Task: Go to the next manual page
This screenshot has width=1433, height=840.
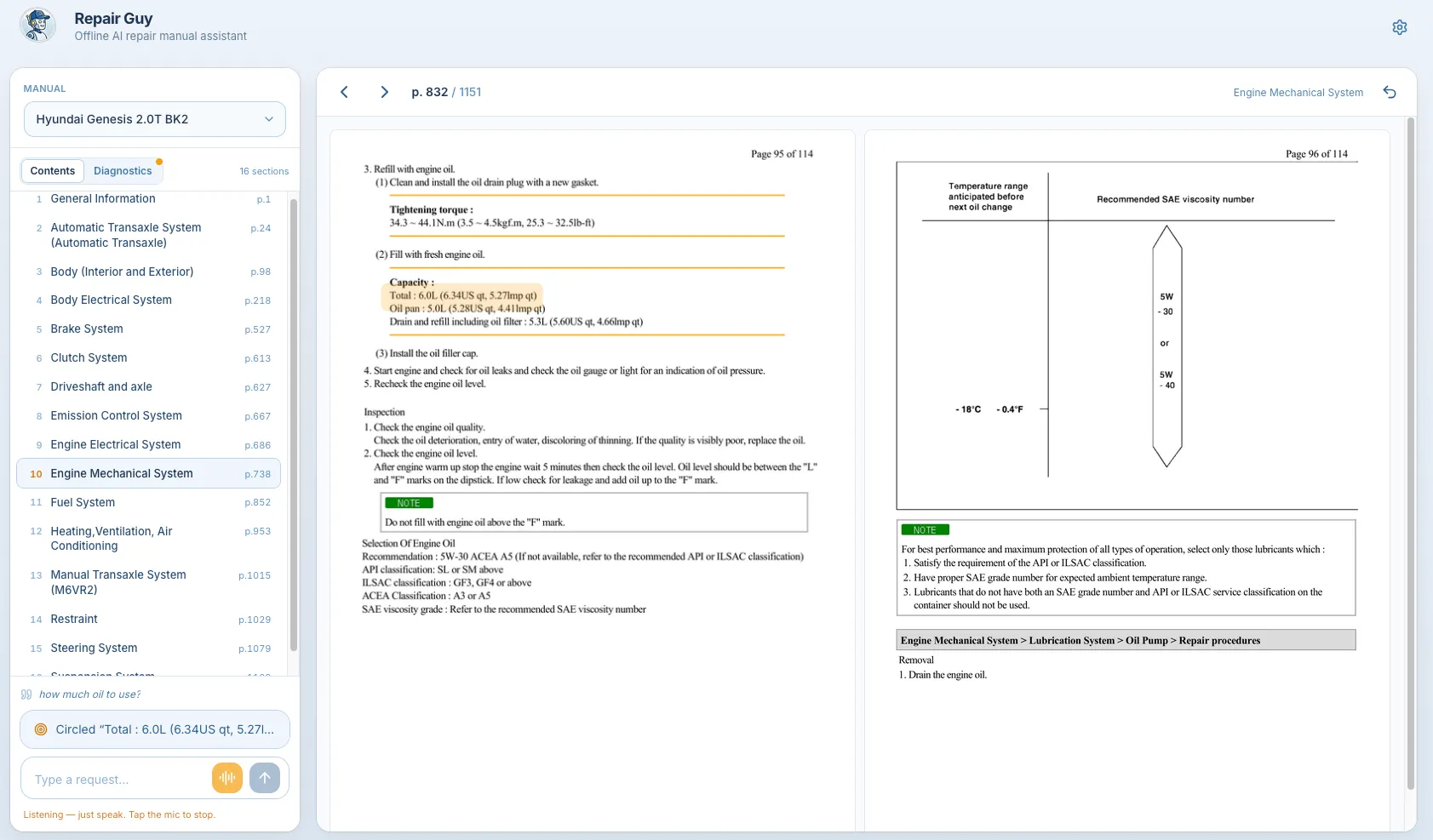Action: [384, 92]
